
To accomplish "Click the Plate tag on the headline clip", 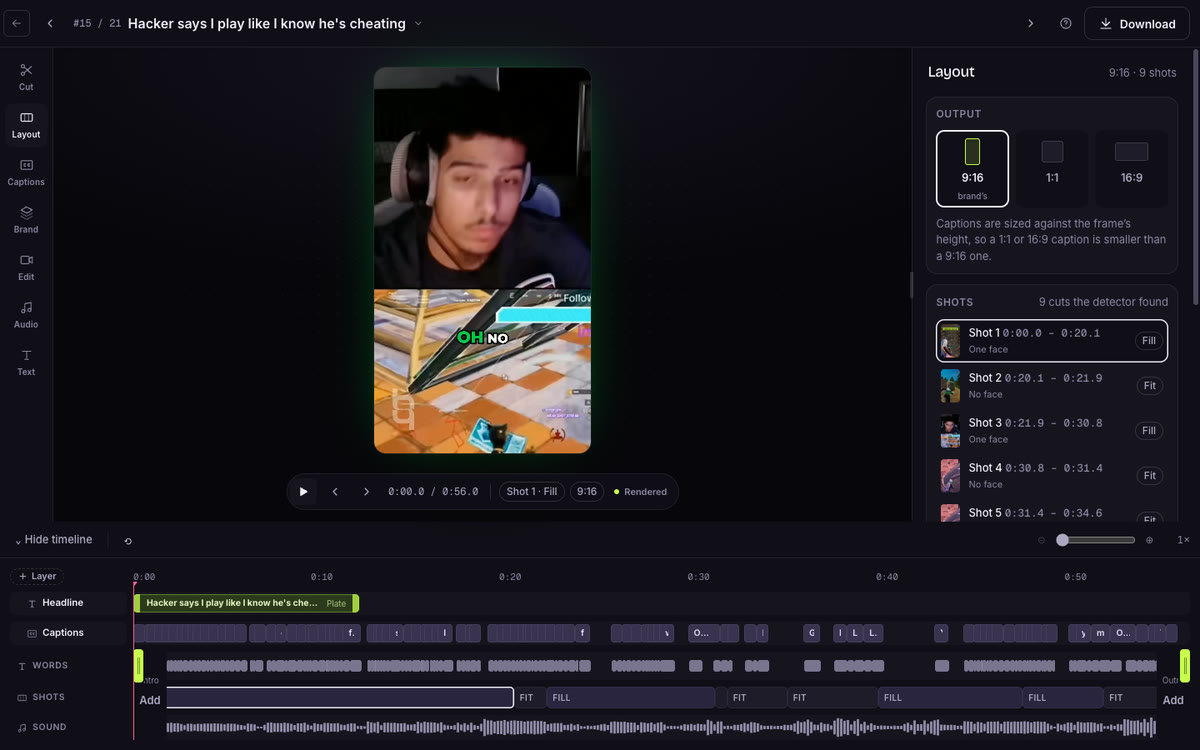I will (x=336, y=603).
